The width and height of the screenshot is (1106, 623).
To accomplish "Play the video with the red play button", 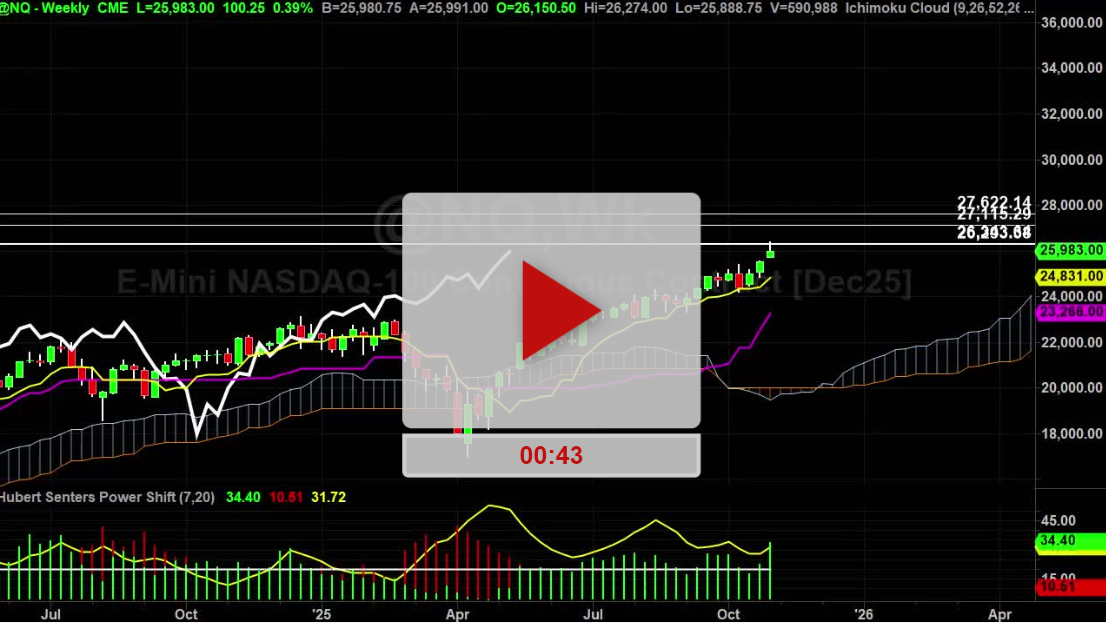I will pyautogui.click(x=561, y=310).
